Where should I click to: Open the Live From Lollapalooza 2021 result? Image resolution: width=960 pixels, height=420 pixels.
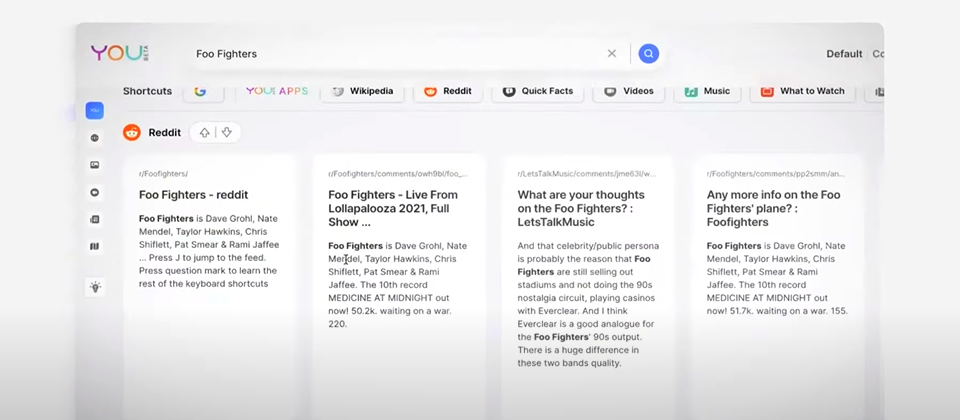point(392,208)
